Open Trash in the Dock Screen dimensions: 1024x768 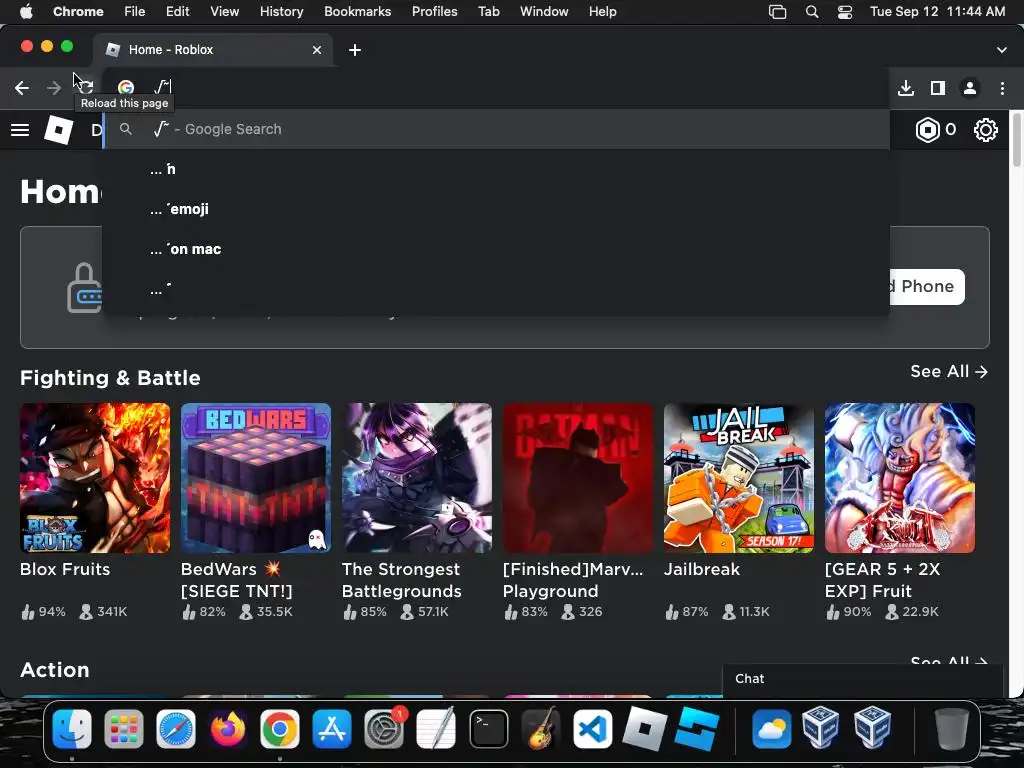pos(952,728)
